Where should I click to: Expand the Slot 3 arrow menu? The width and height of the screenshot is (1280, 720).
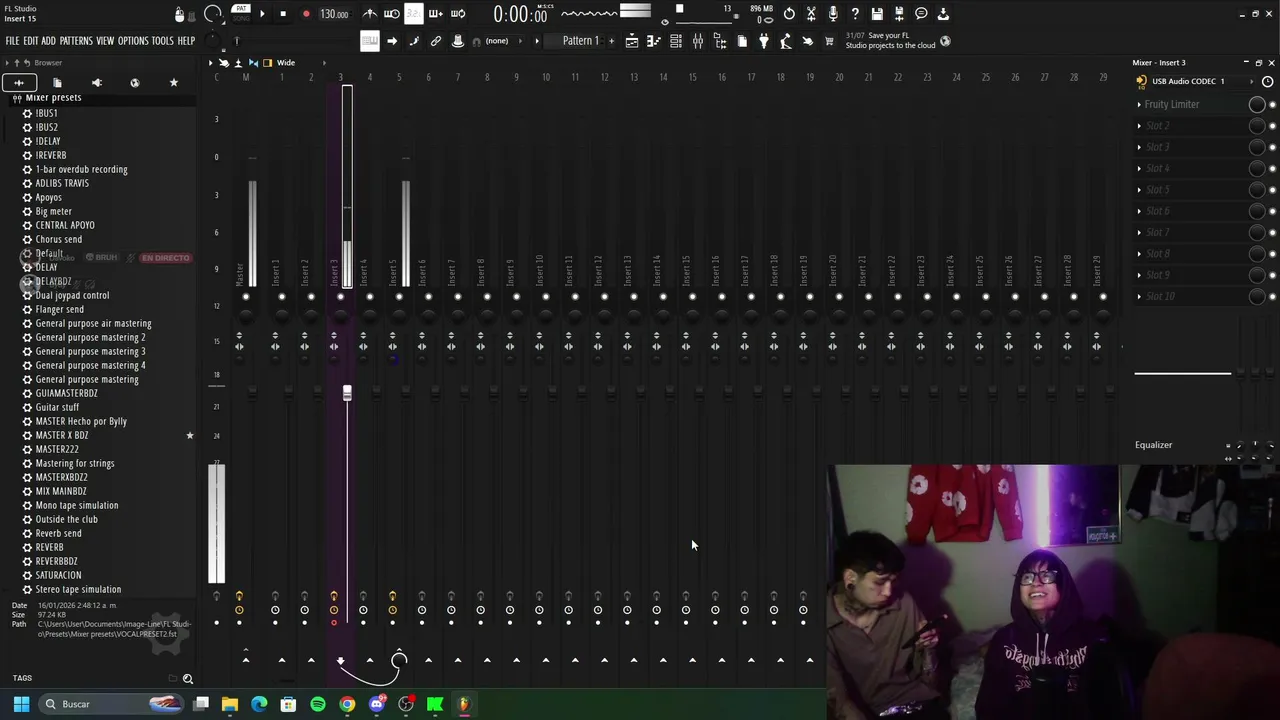(1139, 147)
